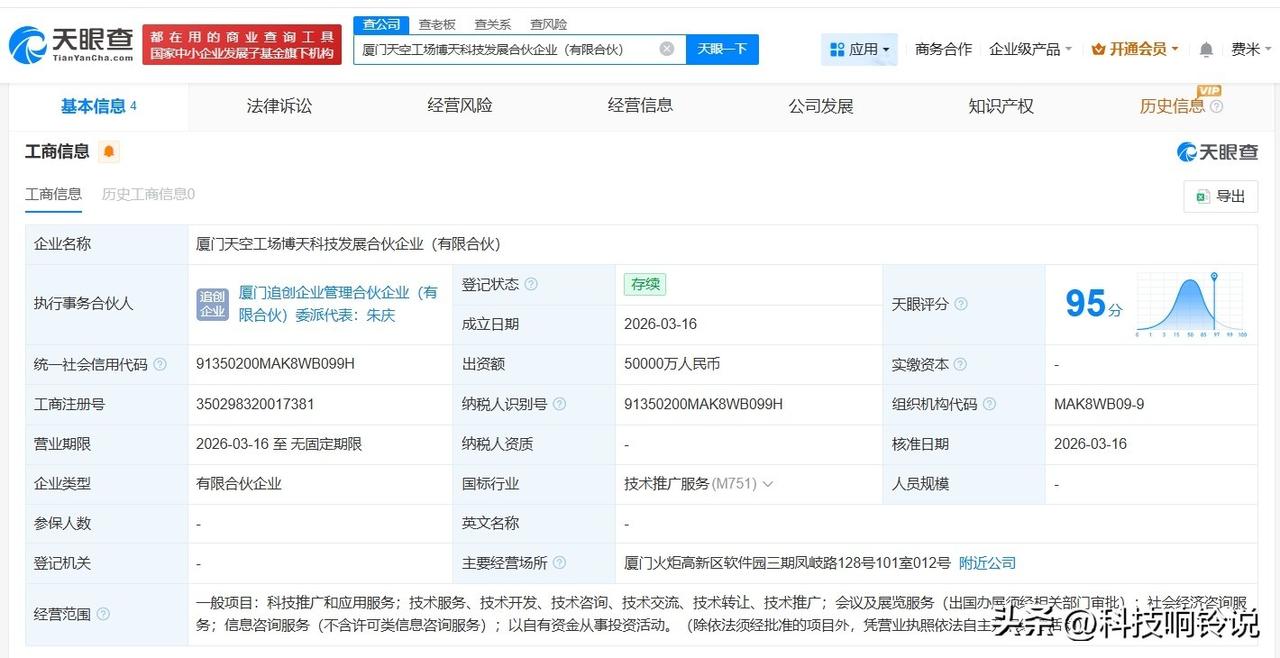
Task: Click help icon next to 统一社会信用代码
Action: 160,365
